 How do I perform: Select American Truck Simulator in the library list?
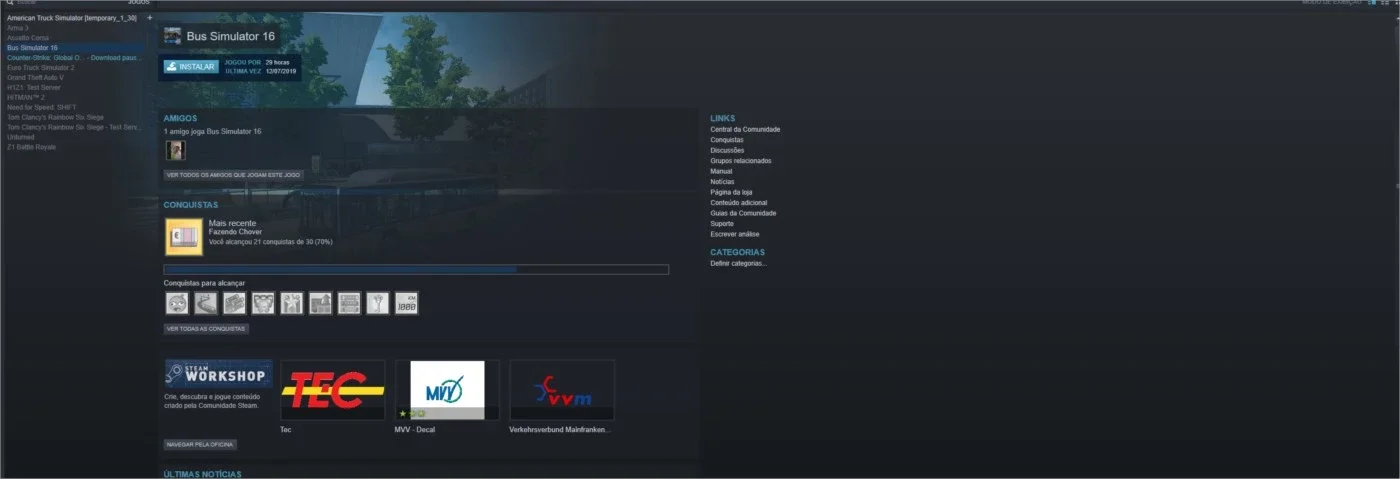72,18
